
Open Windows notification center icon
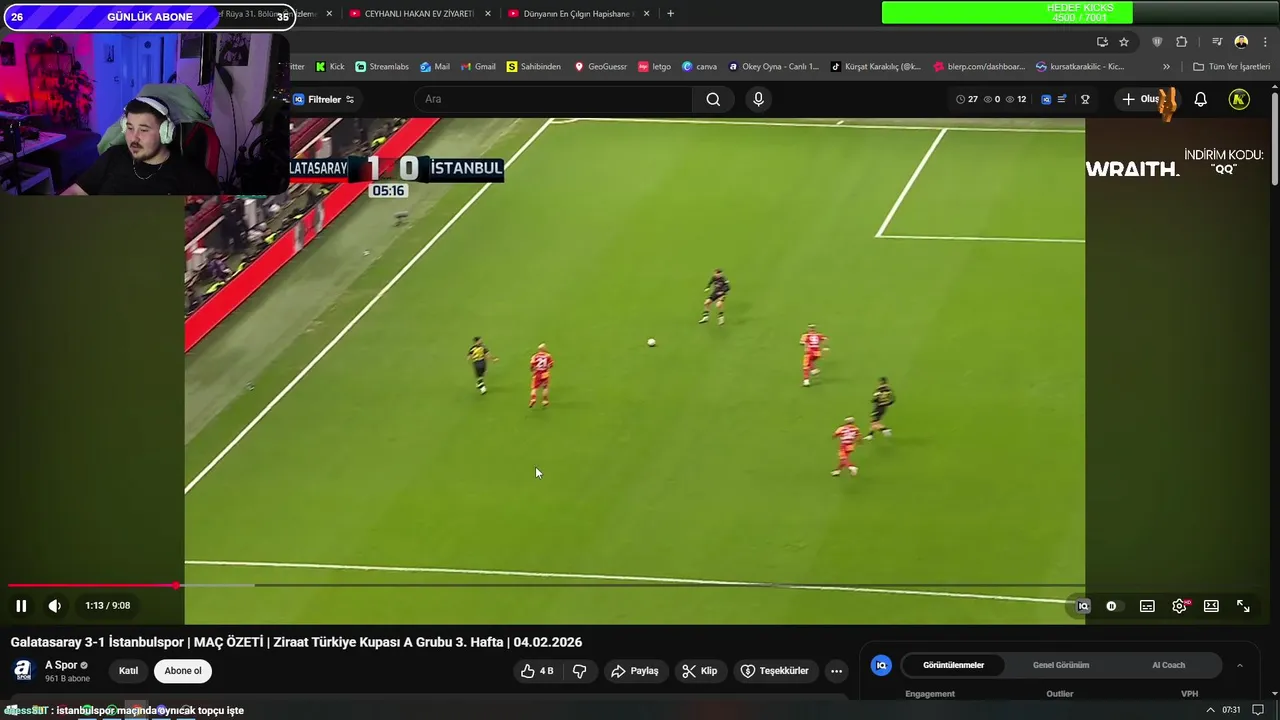click(1258, 710)
